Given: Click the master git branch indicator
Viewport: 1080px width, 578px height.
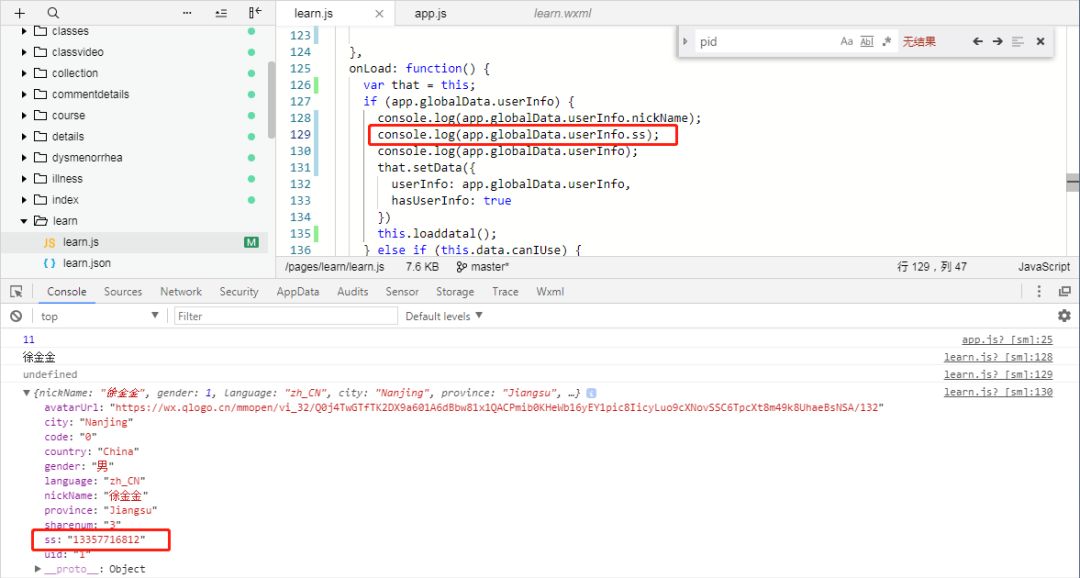Looking at the screenshot, I should [483, 267].
